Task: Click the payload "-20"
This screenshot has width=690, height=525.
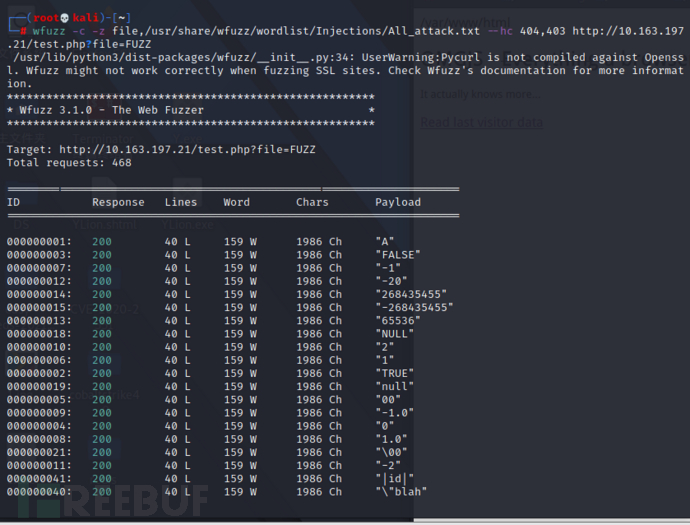Action: tap(391, 281)
